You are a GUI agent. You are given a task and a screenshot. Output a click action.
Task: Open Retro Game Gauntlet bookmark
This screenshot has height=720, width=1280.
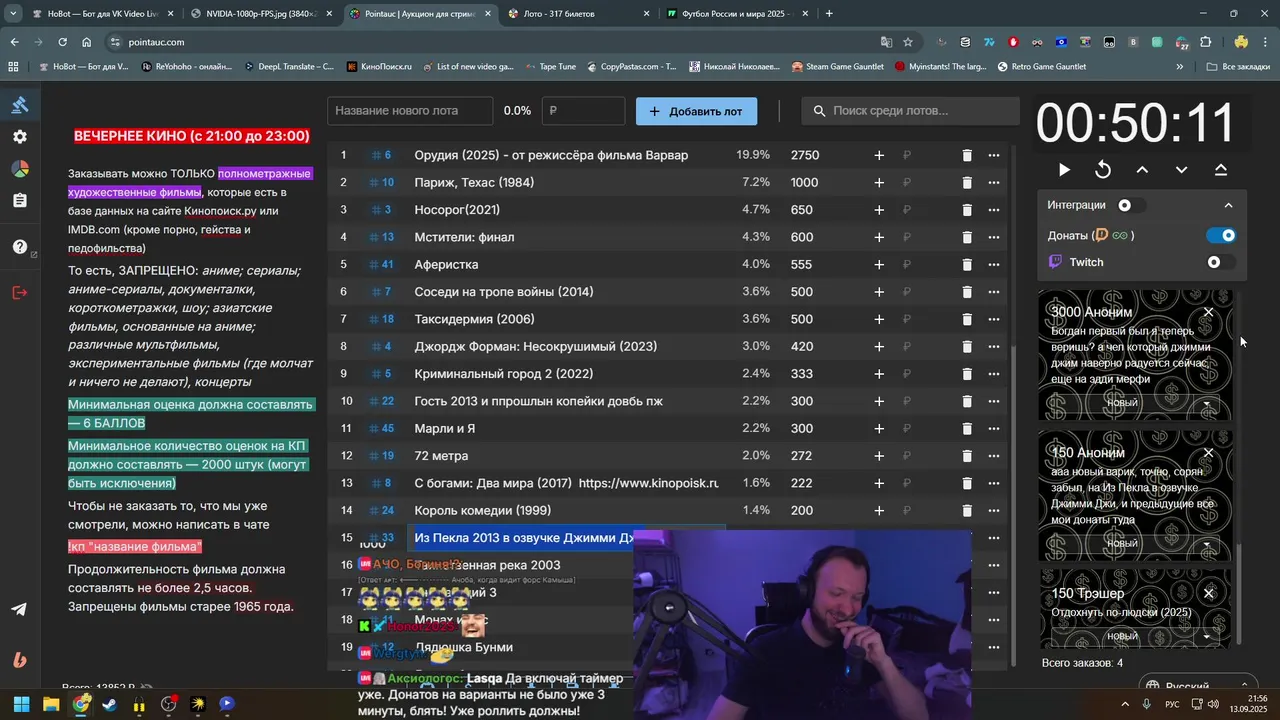click(x=1043, y=67)
